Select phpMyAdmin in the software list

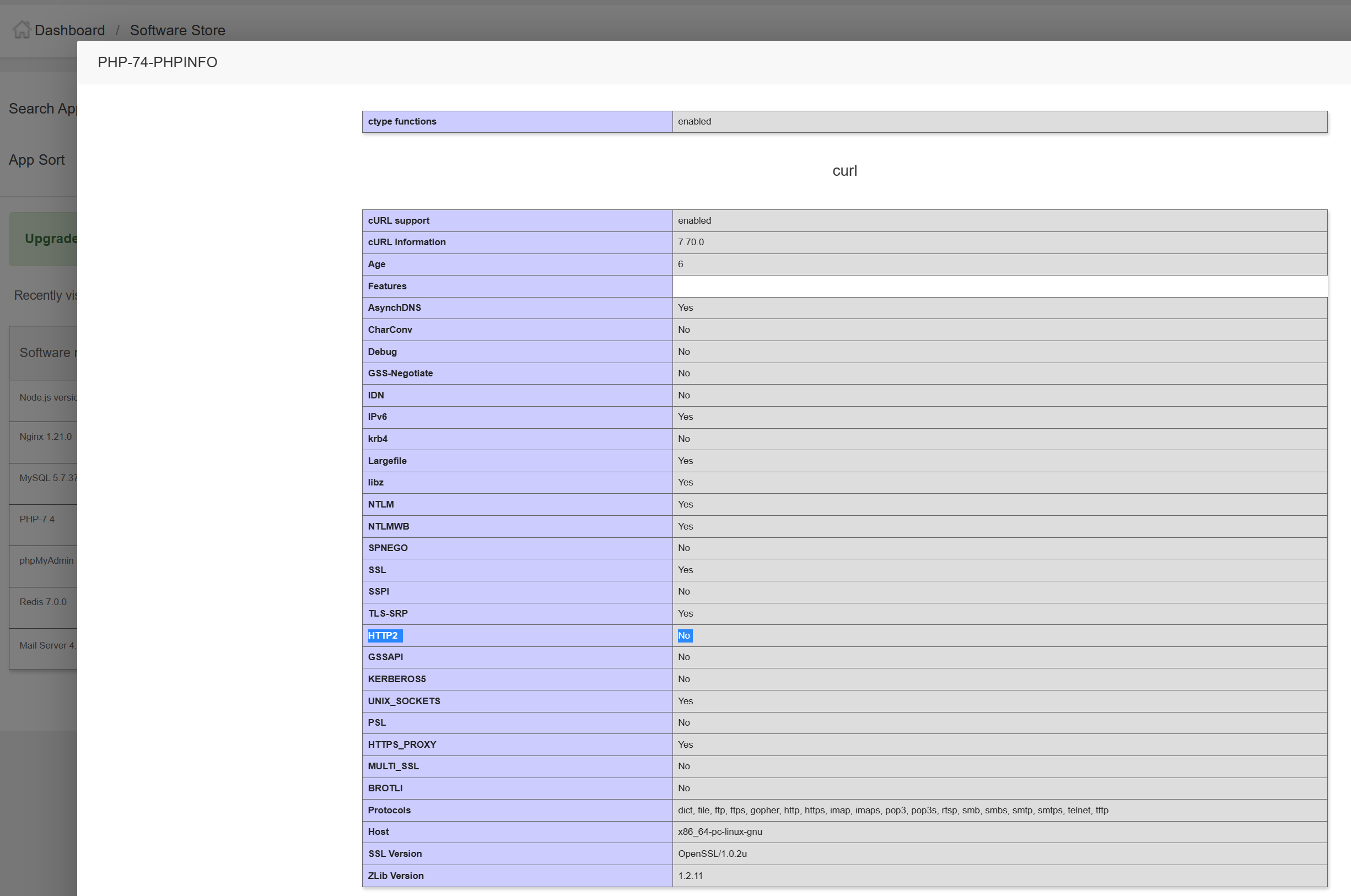[x=46, y=560]
